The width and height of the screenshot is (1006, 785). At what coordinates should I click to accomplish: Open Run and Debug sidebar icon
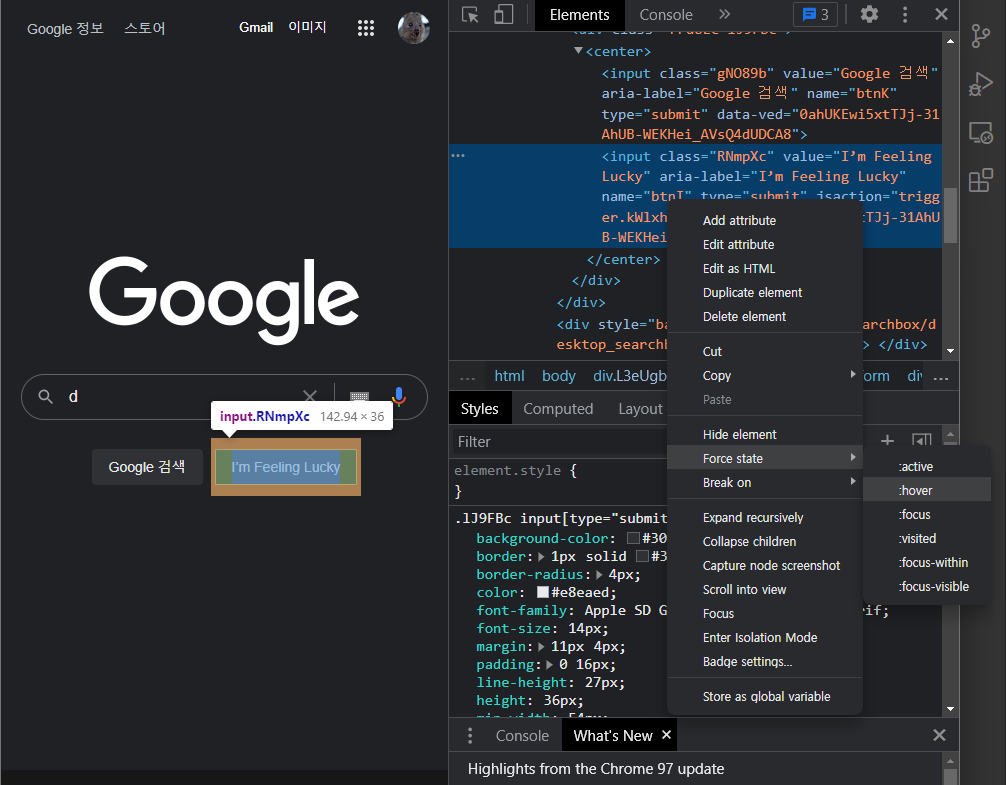tap(980, 84)
